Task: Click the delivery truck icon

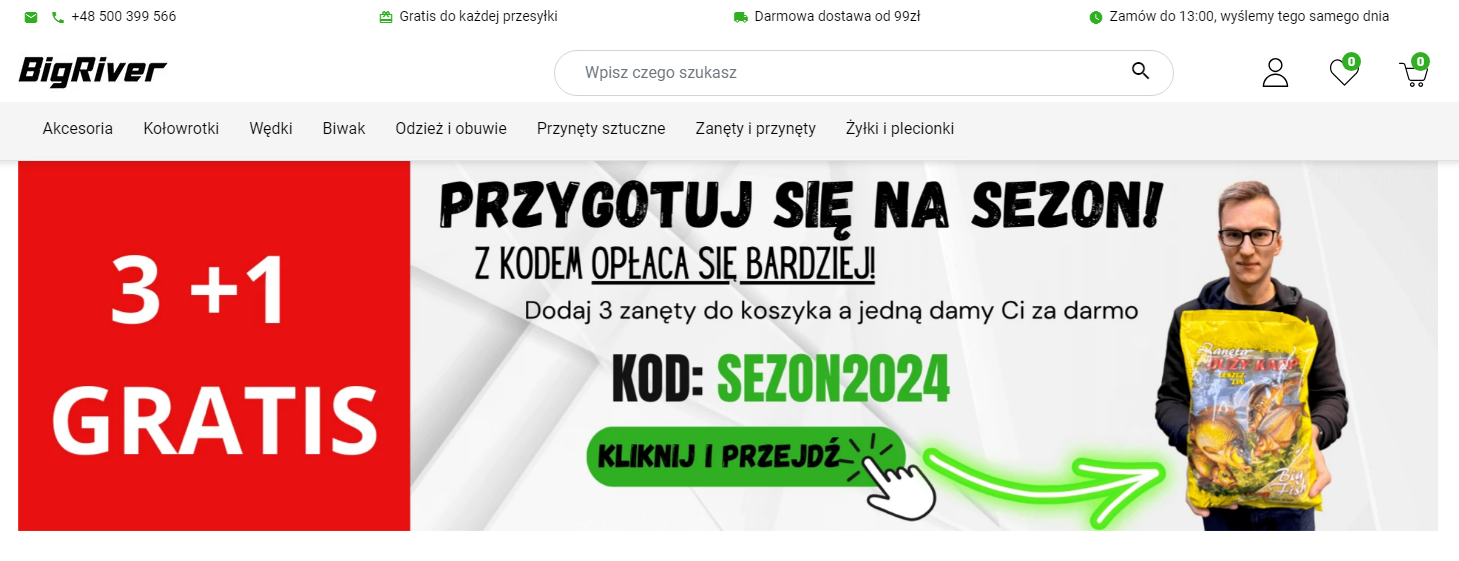Action: point(741,17)
